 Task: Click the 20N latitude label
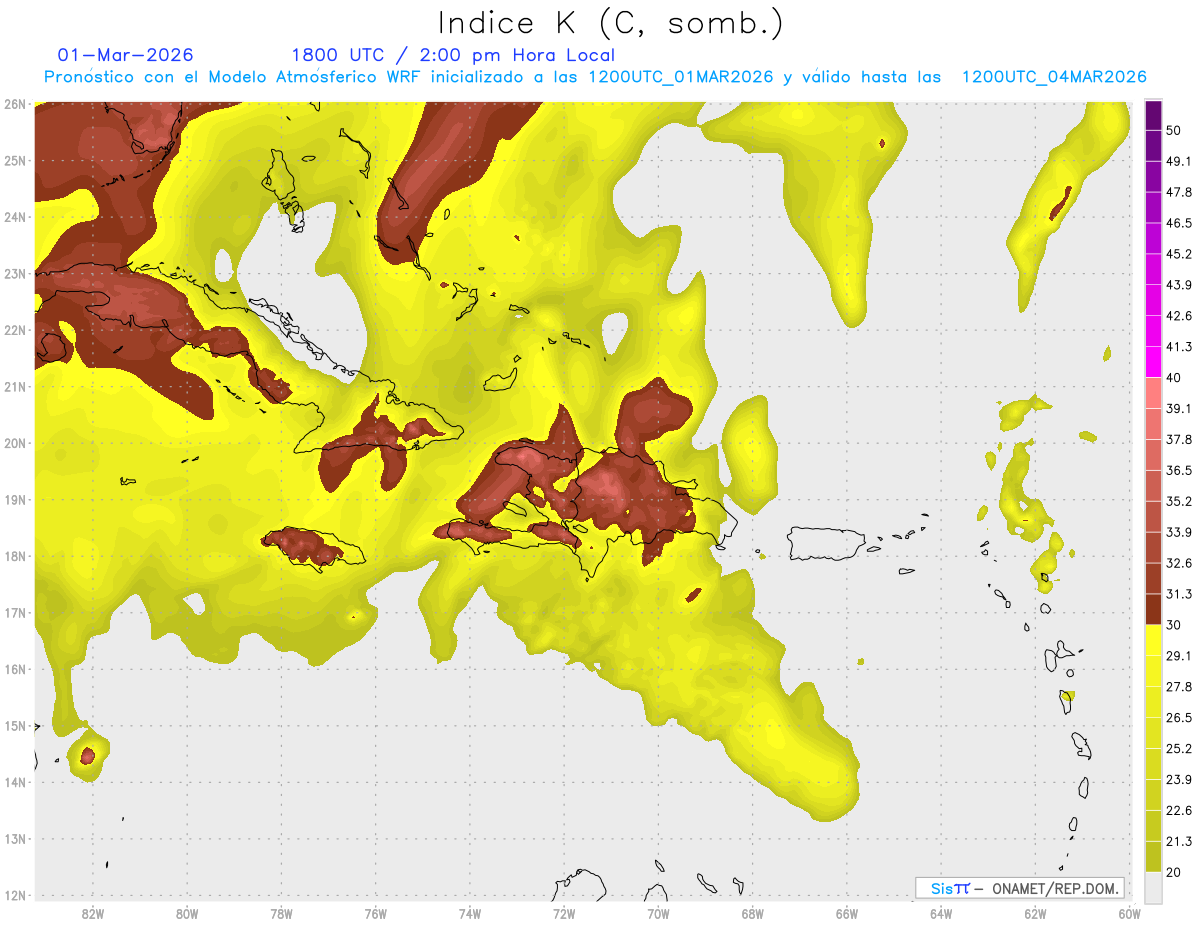pyautogui.click(x=14, y=443)
